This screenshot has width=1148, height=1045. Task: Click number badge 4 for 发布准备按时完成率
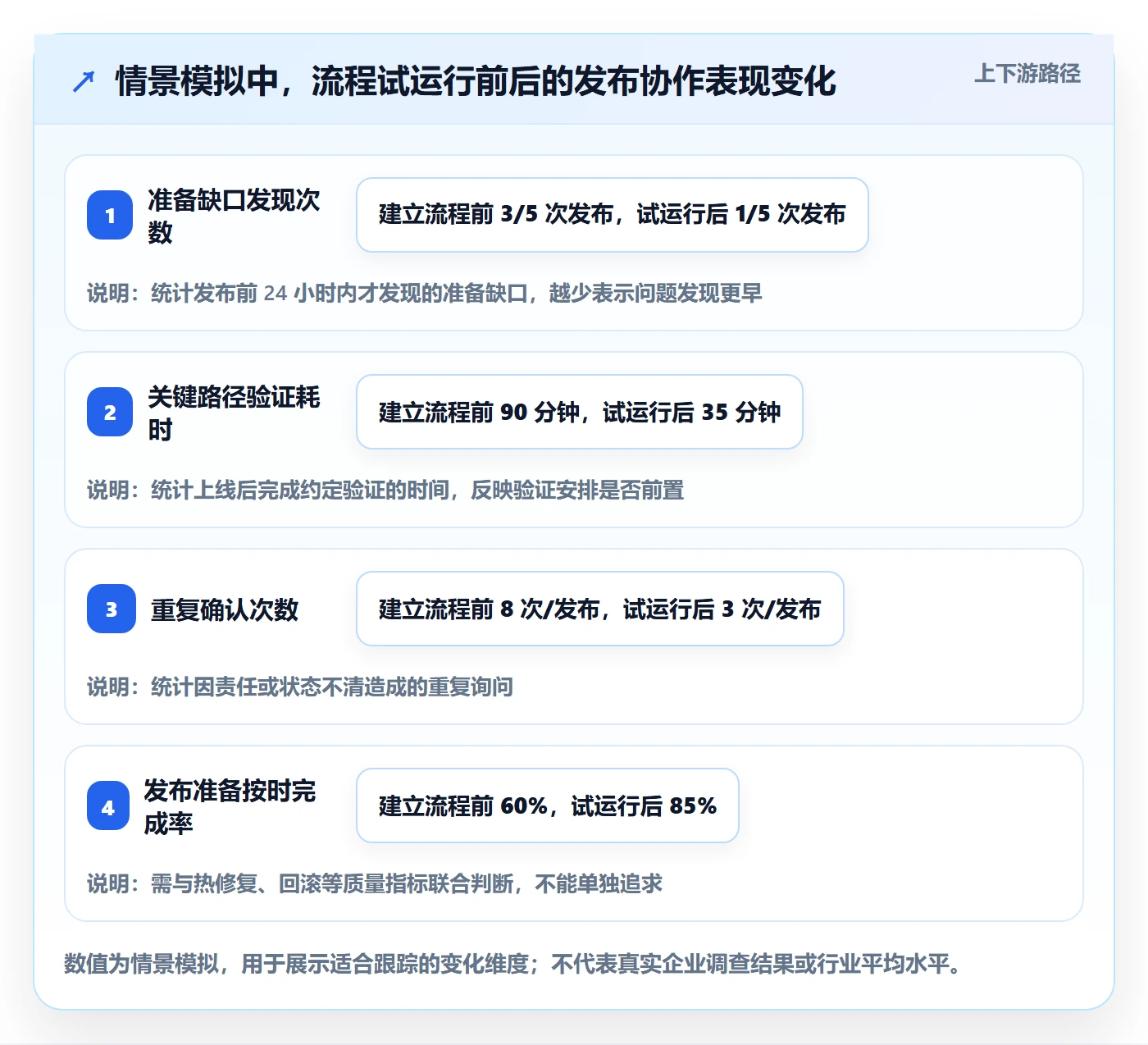pyautogui.click(x=108, y=805)
